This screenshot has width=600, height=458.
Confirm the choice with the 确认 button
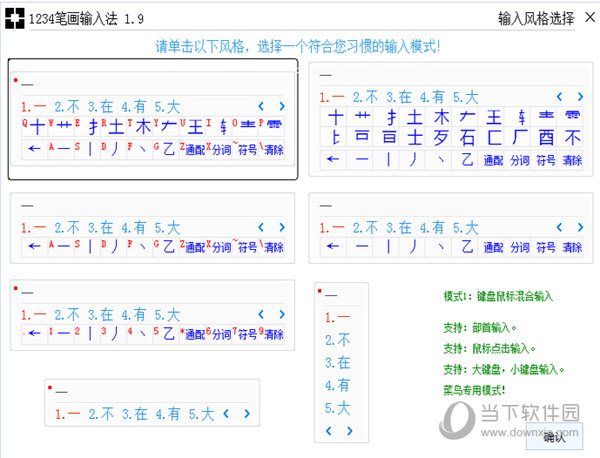click(x=554, y=436)
